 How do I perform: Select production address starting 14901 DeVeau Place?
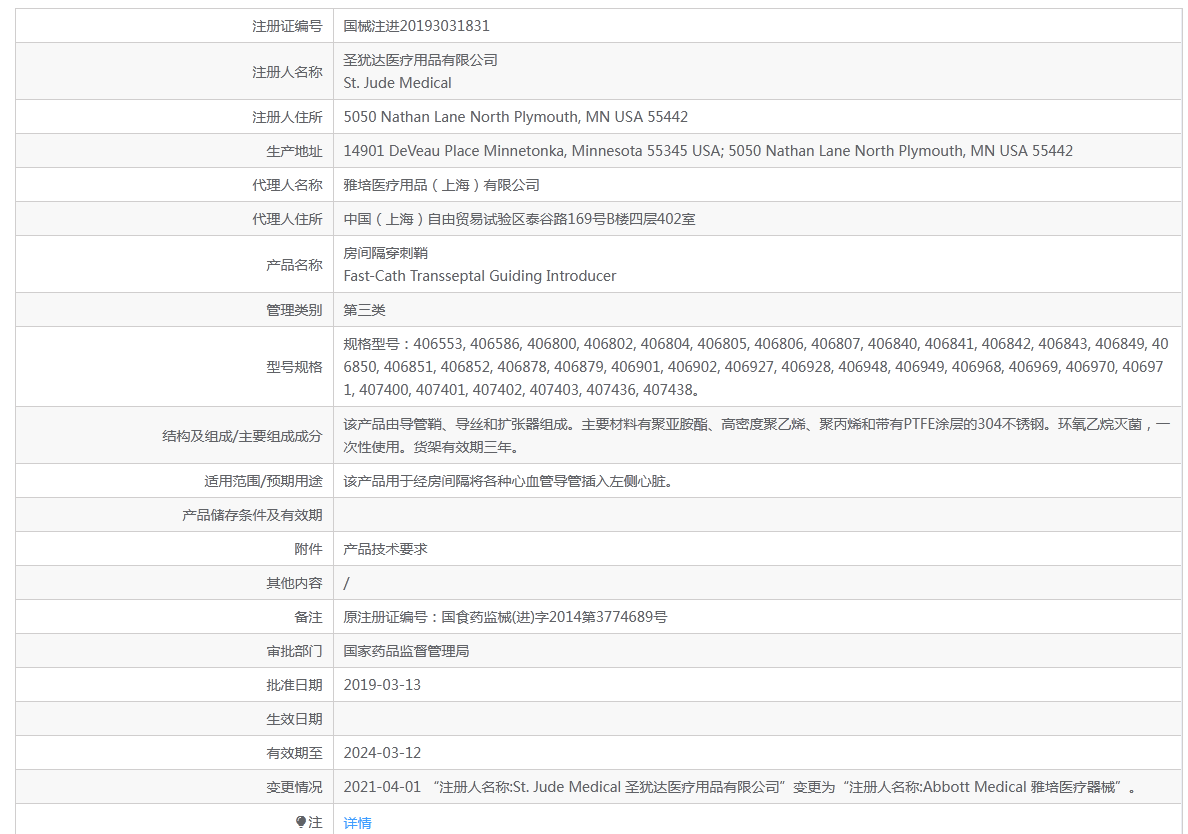(x=708, y=151)
